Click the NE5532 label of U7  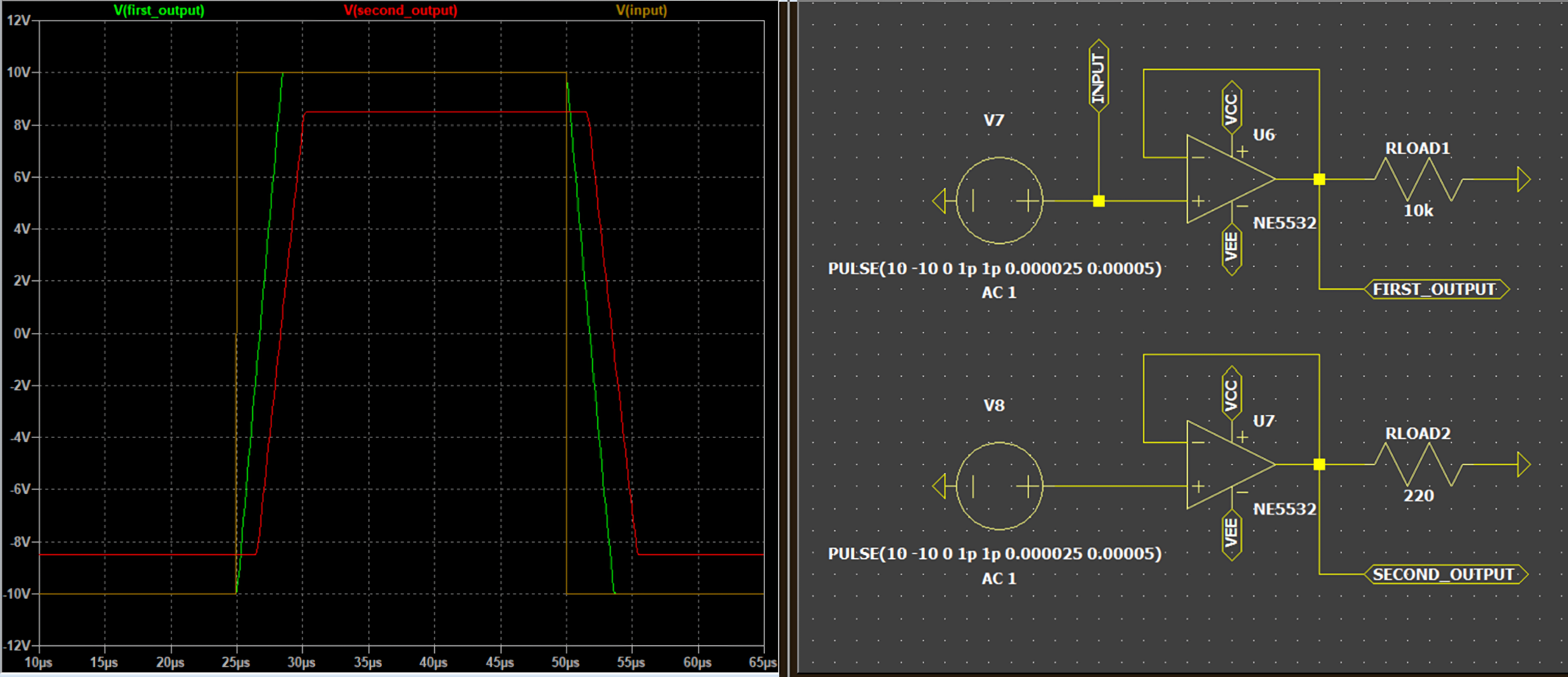[x=1284, y=509]
